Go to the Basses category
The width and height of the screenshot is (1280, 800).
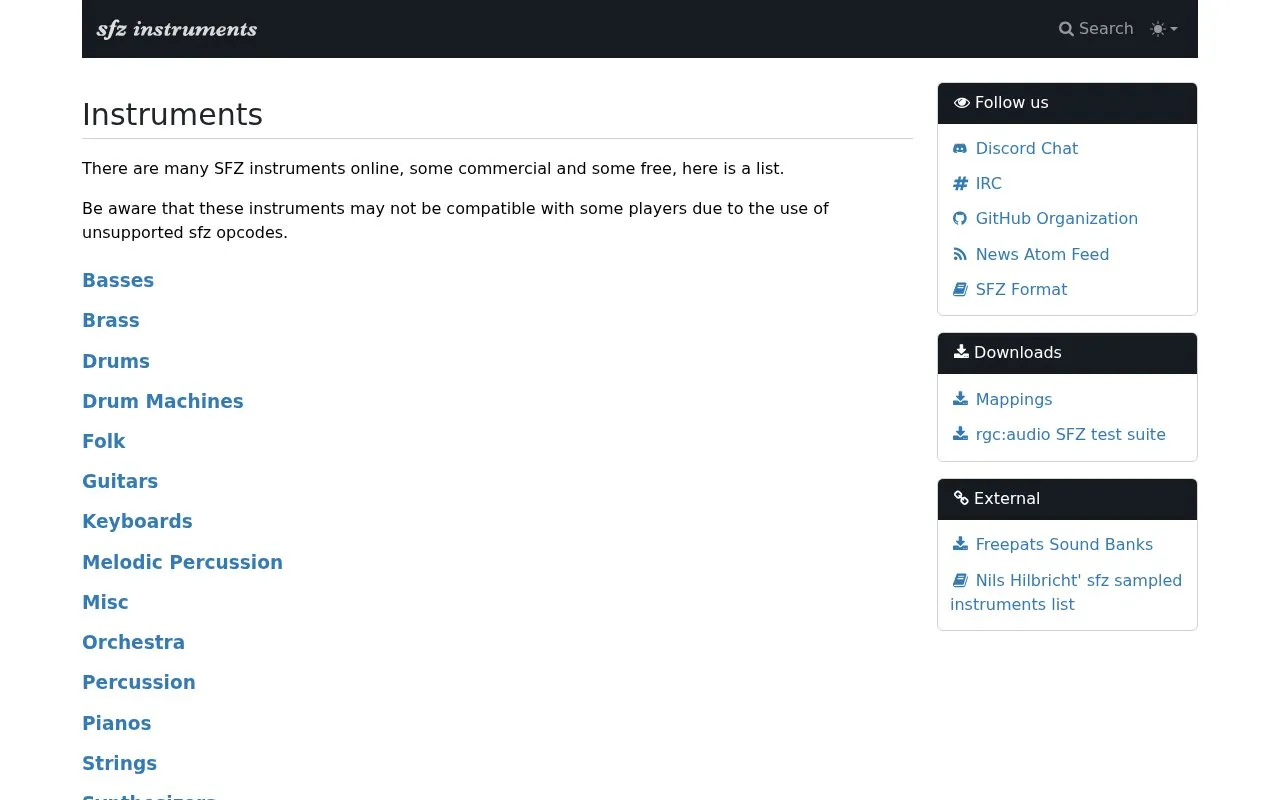point(118,280)
